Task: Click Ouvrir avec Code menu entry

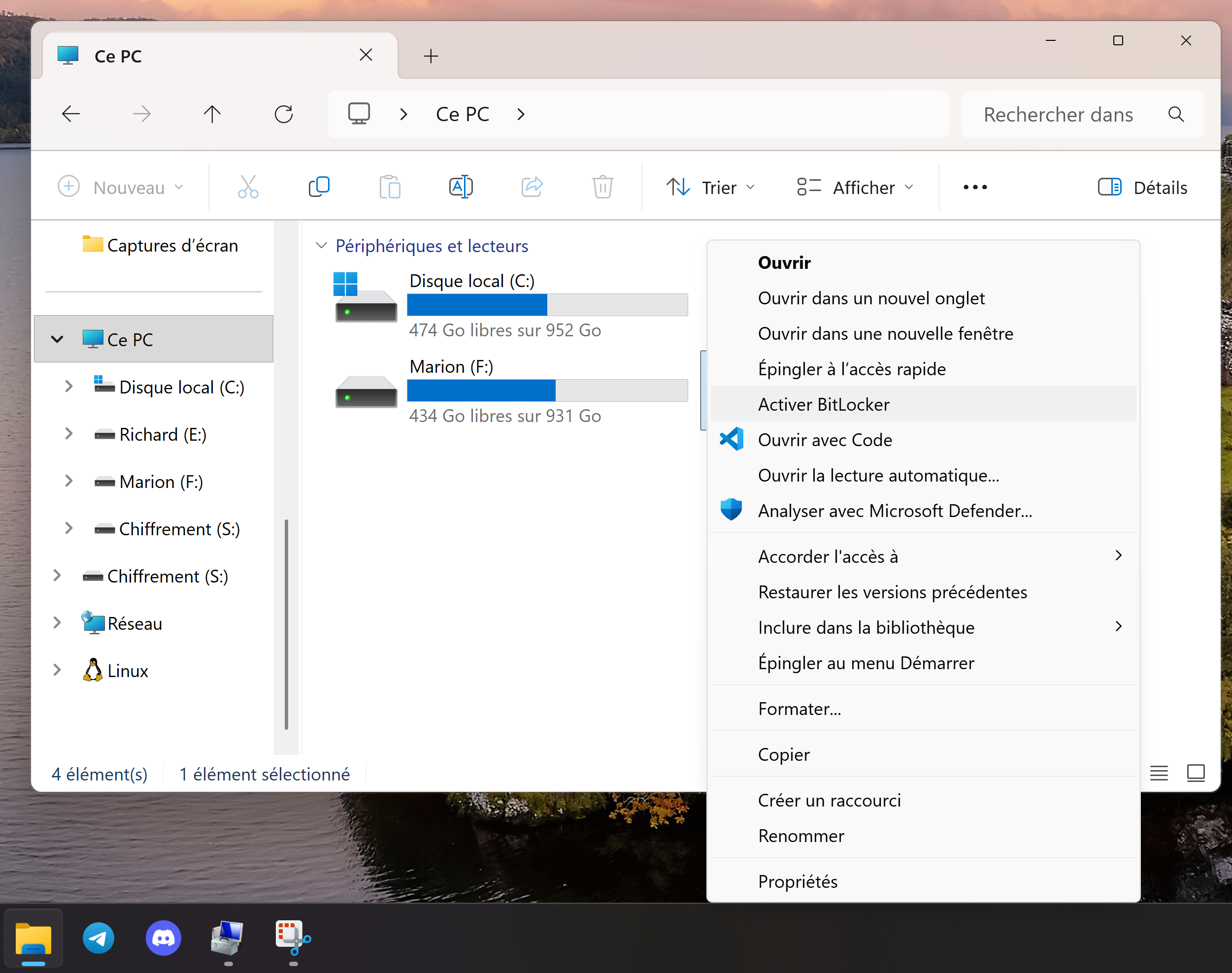Action: coord(825,440)
